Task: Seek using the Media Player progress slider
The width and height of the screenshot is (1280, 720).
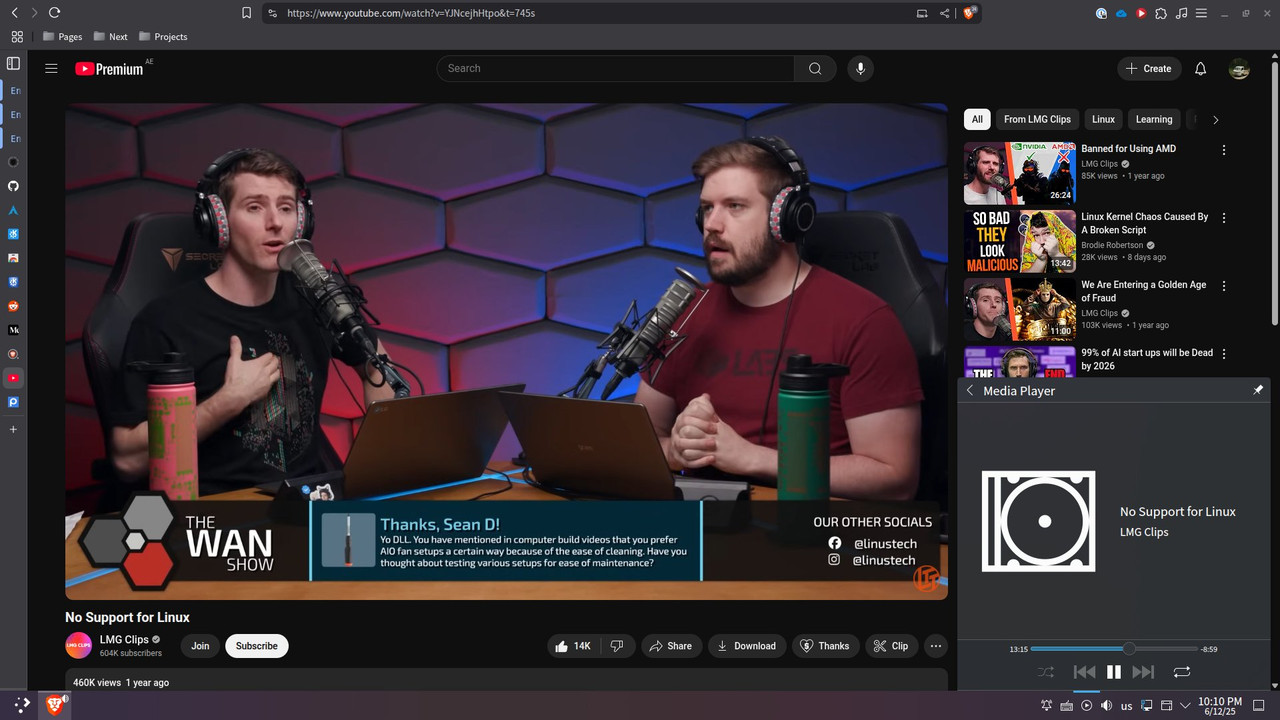Action: [x=1114, y=649]
